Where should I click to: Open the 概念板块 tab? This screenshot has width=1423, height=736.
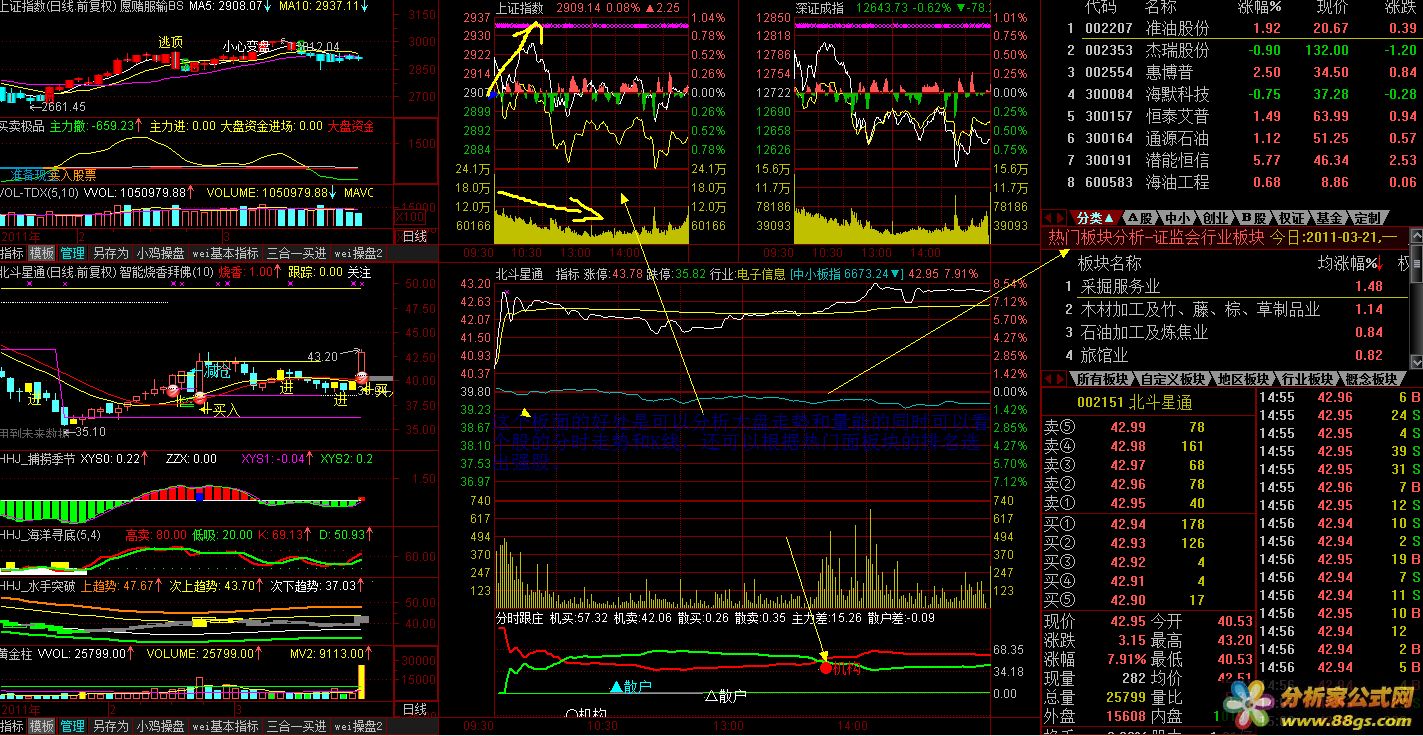click(x=1371, y=379)
